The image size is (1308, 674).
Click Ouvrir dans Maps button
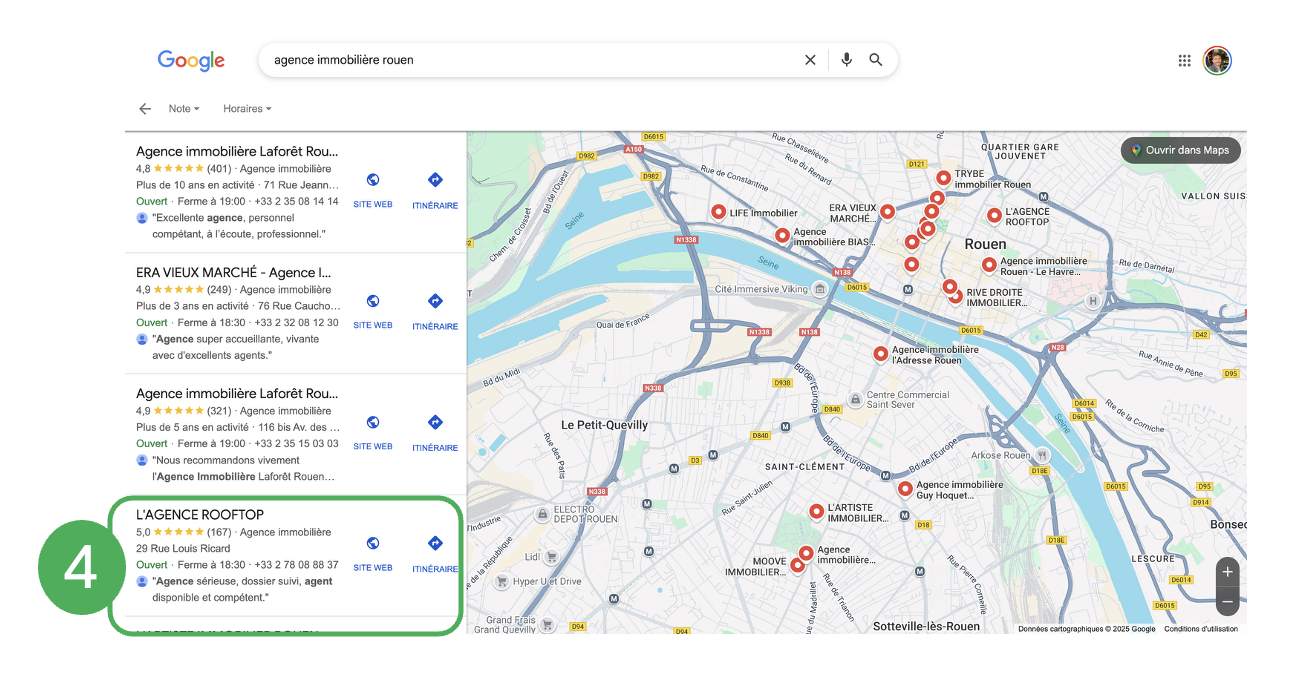(1181, 150)
